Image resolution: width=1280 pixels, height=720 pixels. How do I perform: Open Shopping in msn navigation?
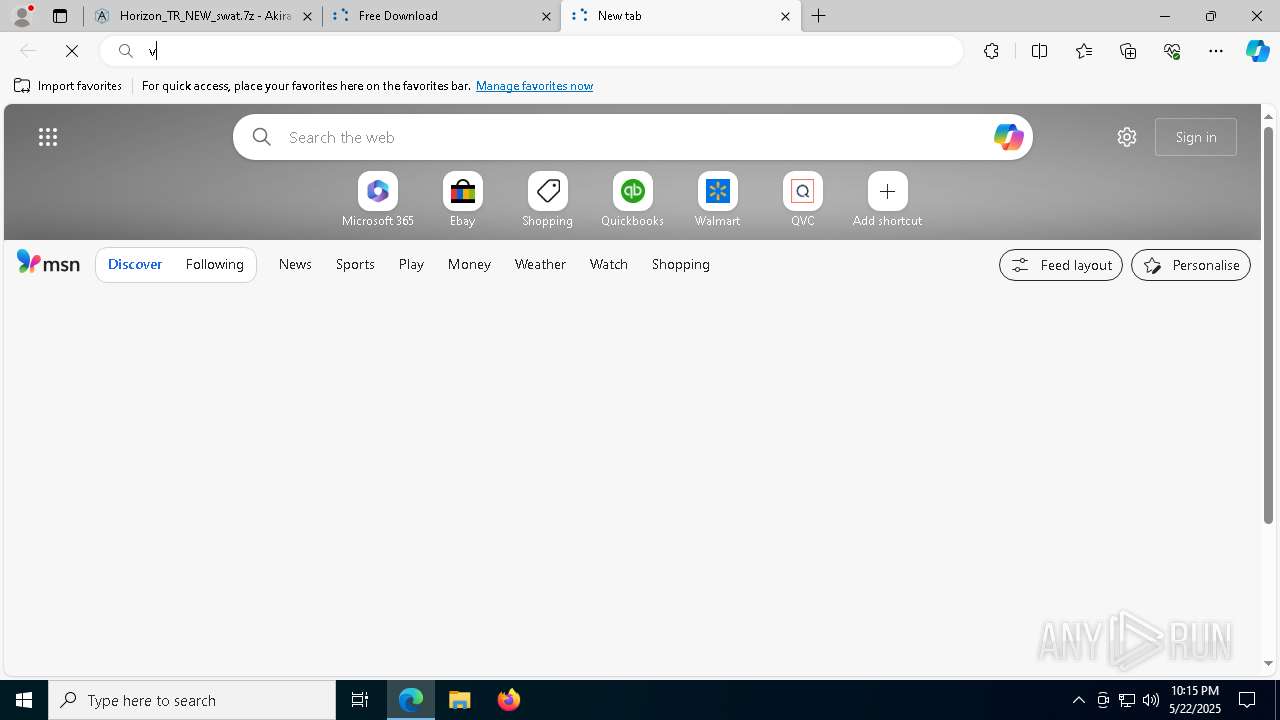pyautogui.click(x=681, y=264)
